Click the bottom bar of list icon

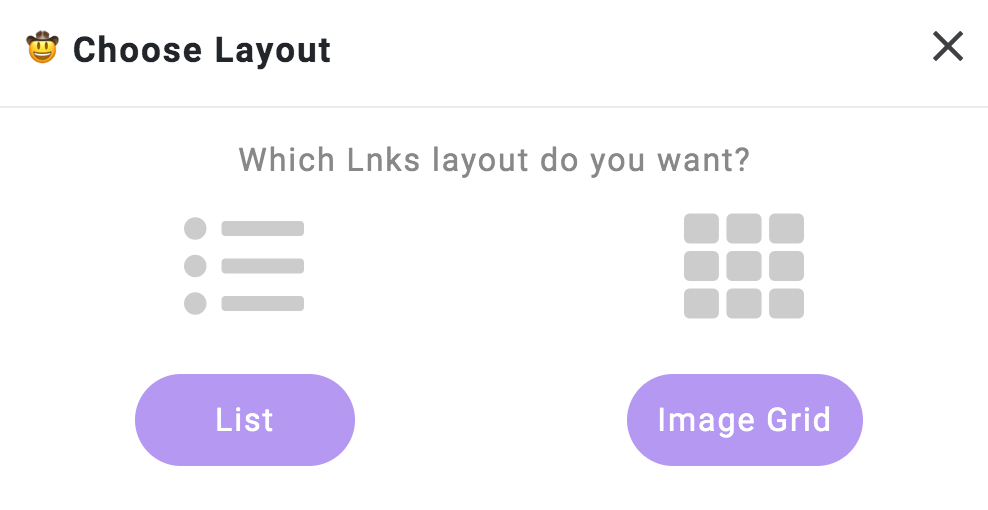click(263, 303)
